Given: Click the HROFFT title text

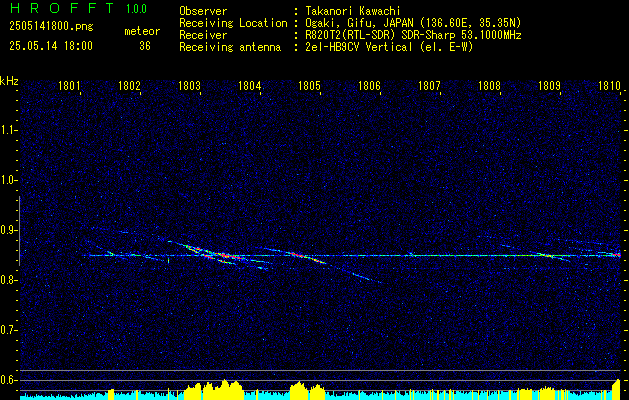Looking at the screenshot, I should click(62, 8).
